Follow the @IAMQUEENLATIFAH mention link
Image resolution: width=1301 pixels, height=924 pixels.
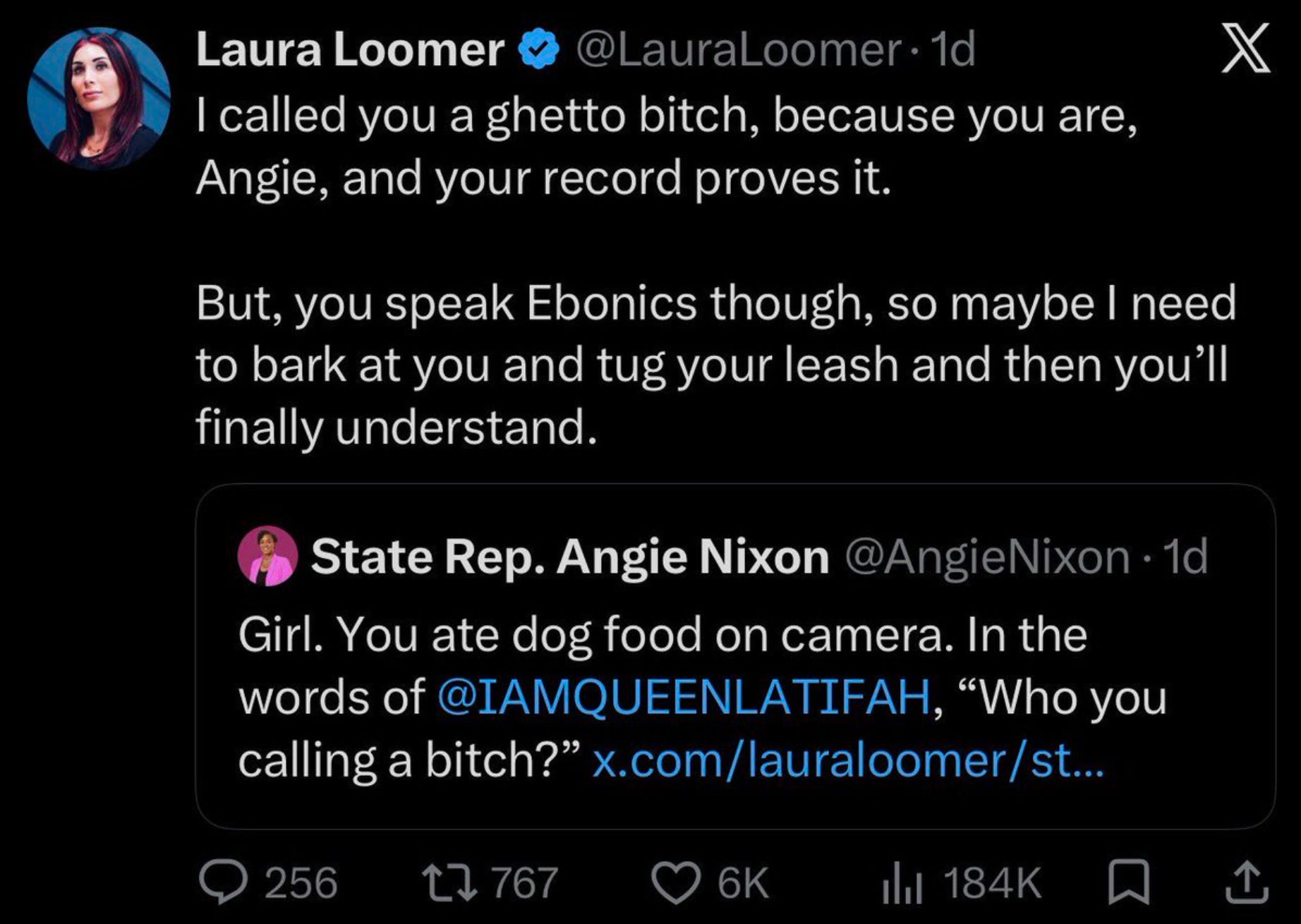[684, 697]
